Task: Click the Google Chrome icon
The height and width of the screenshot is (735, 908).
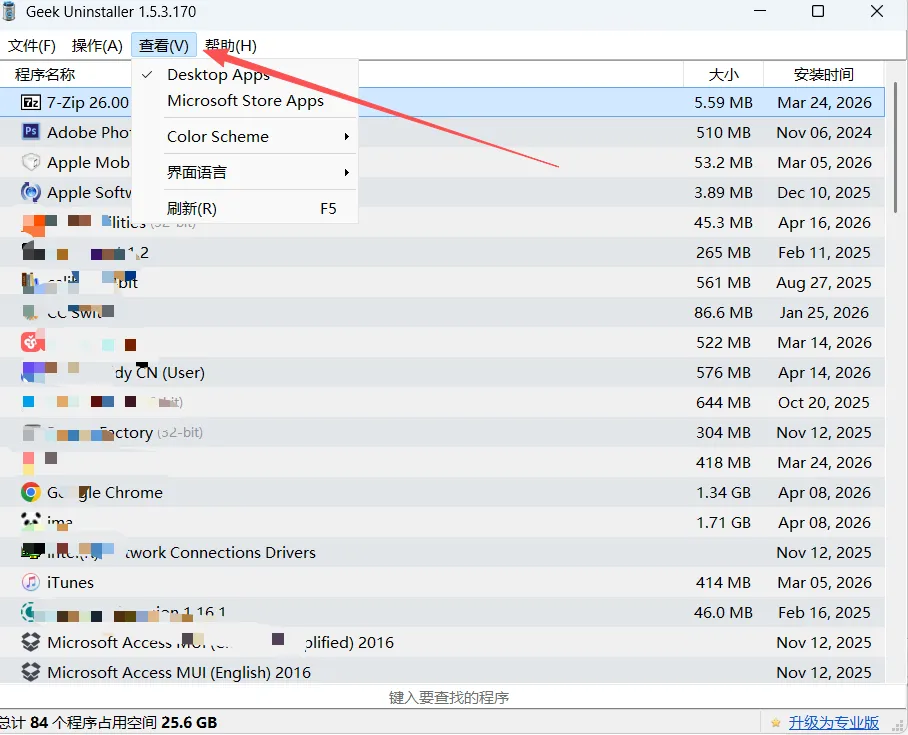Action: pyautogui.click(x=31, y=492)
